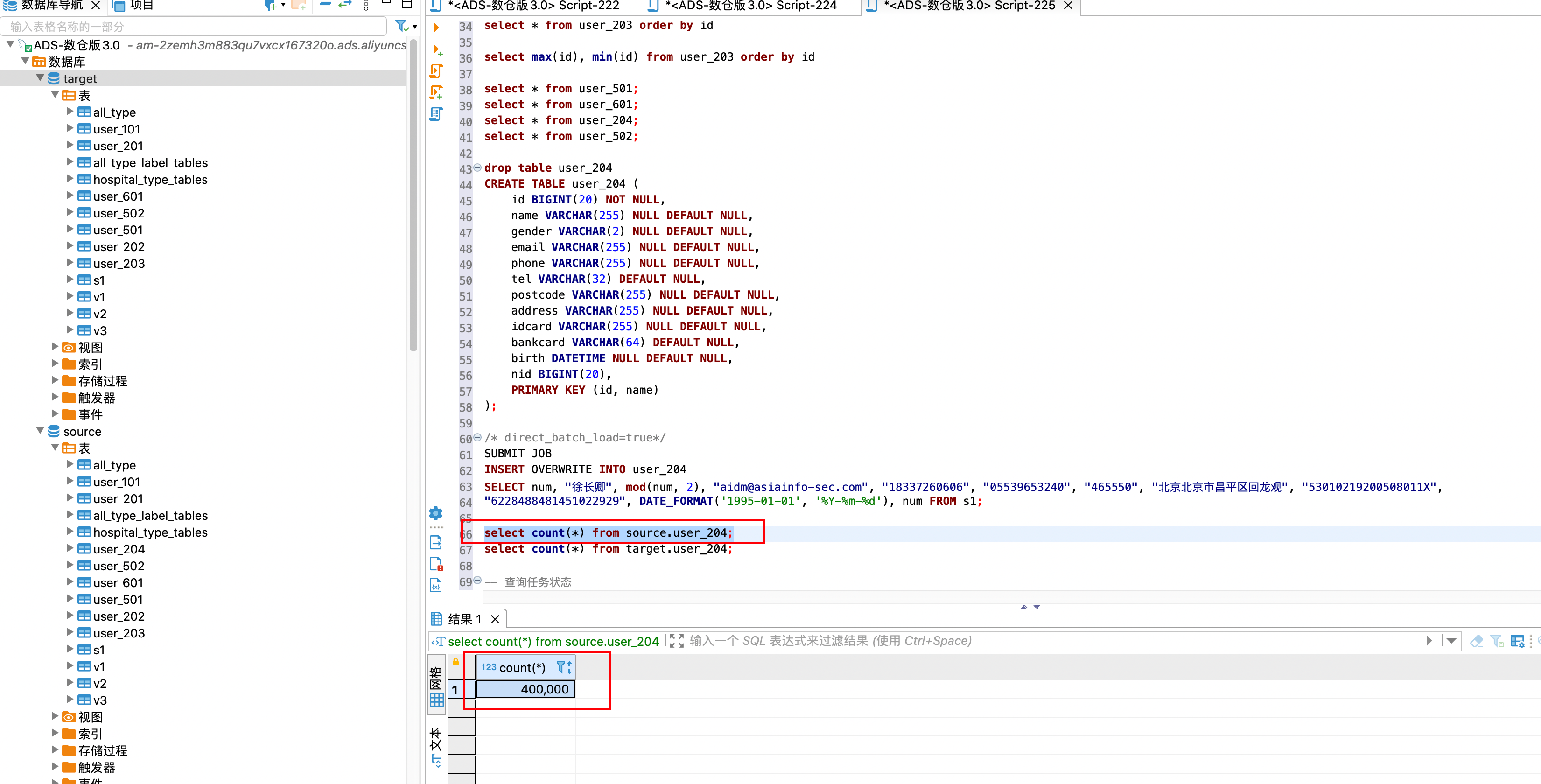Open the 项目 (Projects) tab

(134, 6)
